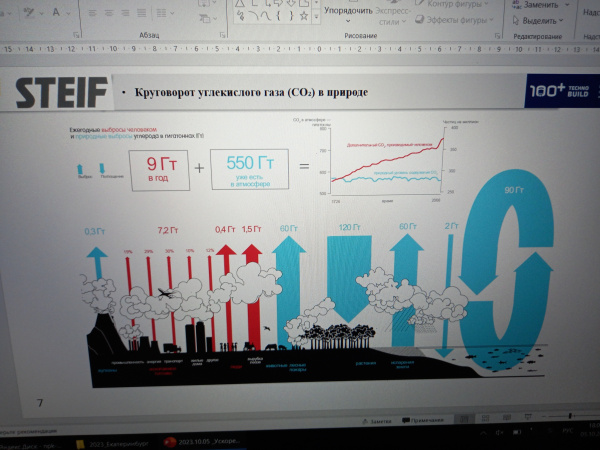The height and width of the screenshot is (450, 600).
Task: Open the Контур фигуры dropdown
Action: (x=452, y=4)
